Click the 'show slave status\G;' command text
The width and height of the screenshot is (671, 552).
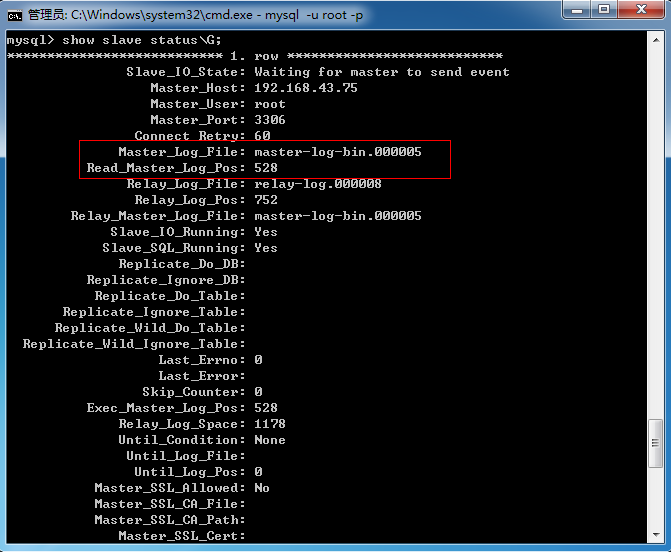click(142, 40)
